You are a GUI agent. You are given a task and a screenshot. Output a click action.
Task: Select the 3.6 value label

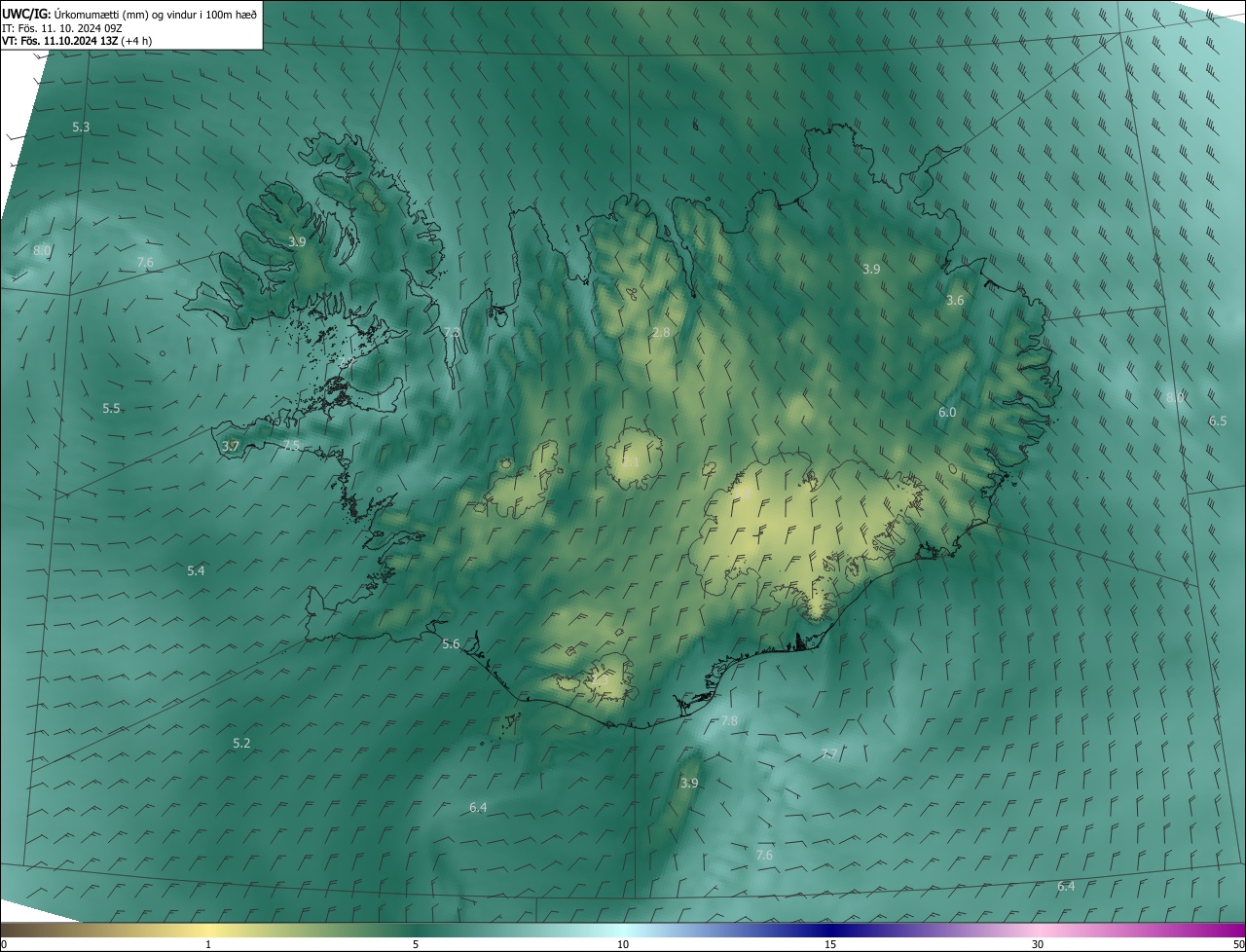pos(955,301)
